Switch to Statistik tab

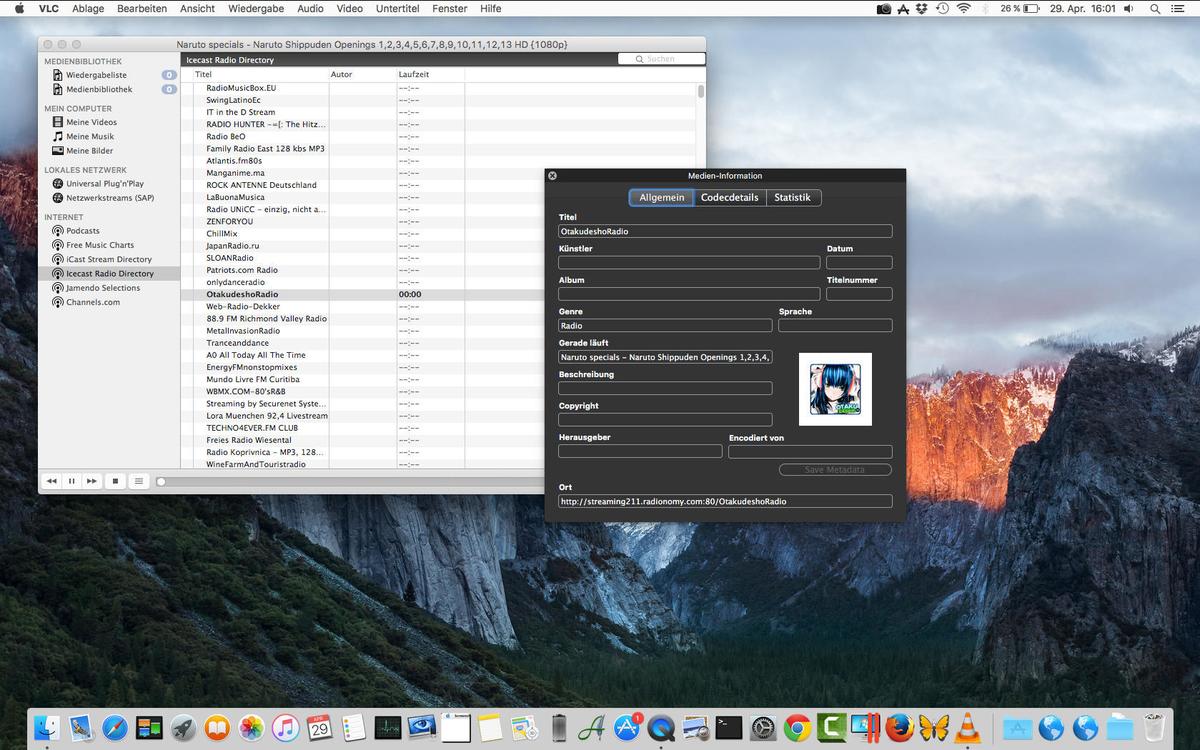[793, 198]
